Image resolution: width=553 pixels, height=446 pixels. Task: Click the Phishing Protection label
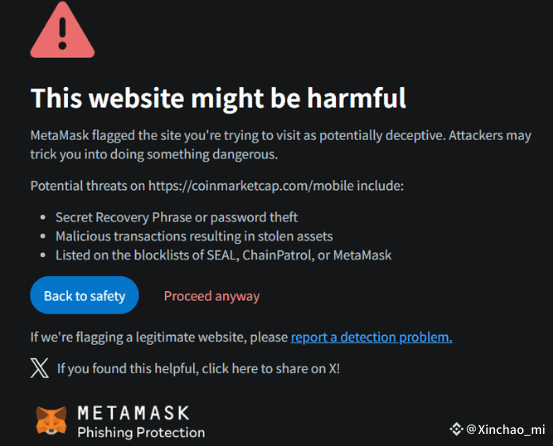coord(141,432)
